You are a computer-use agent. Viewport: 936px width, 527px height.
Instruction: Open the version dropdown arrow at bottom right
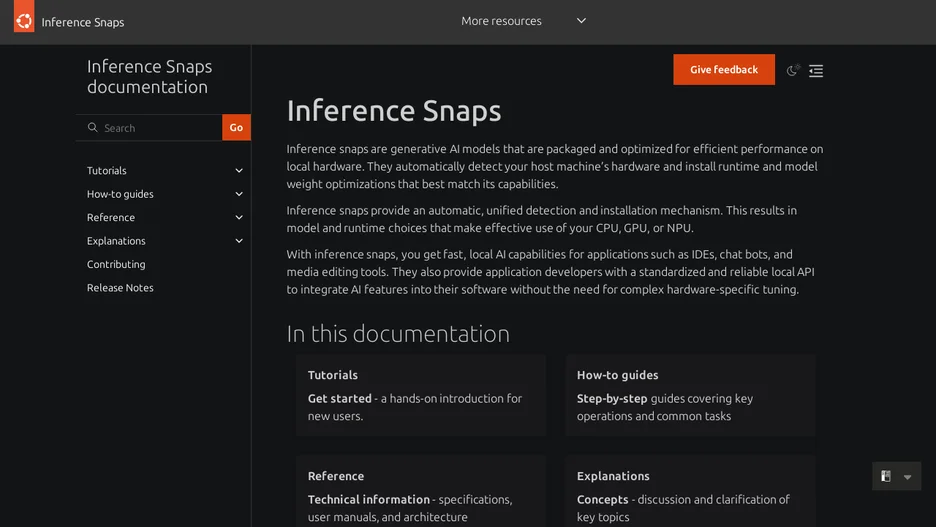pos(907,477)
